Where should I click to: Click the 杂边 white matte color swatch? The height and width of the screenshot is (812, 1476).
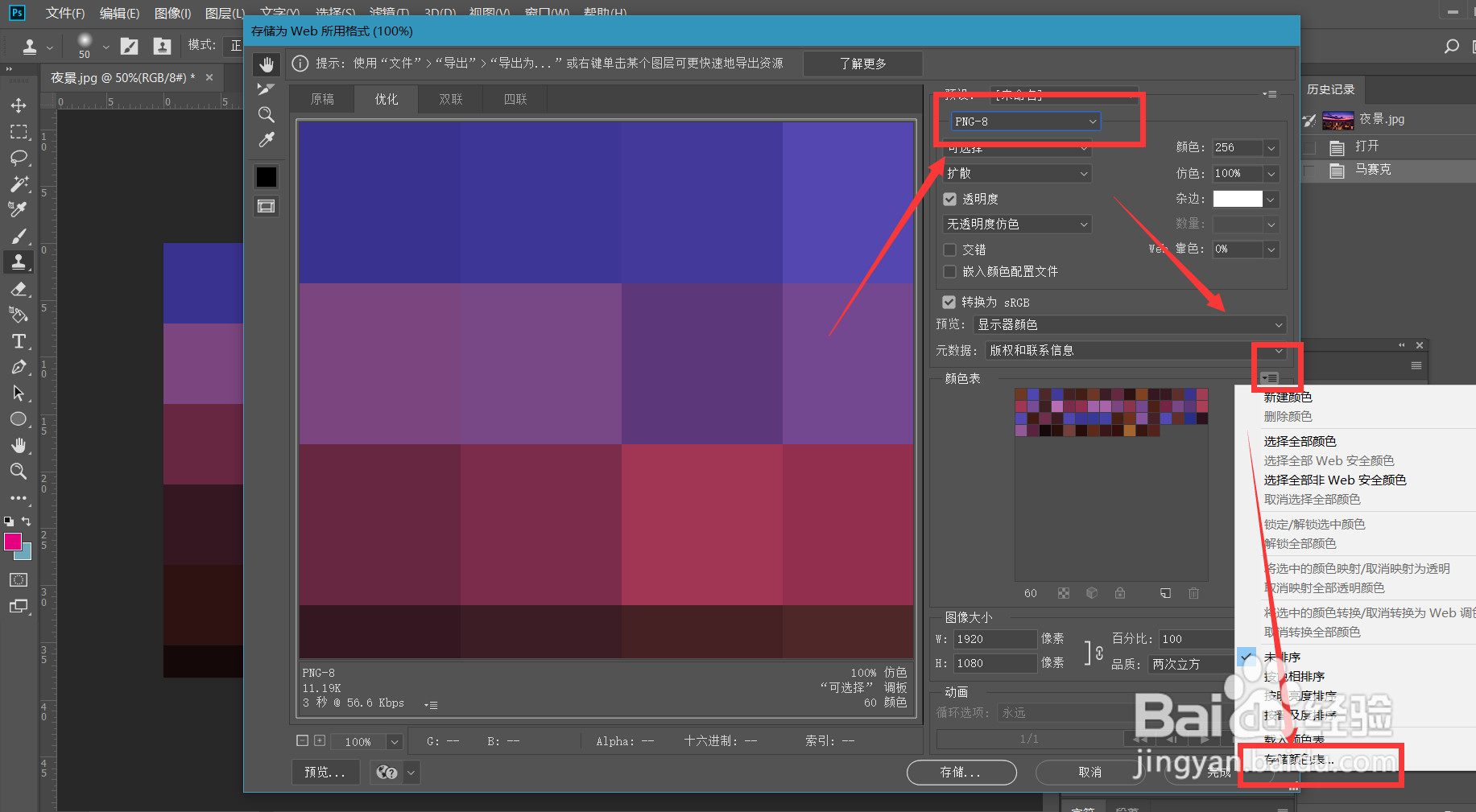[x=1237, y=199]
